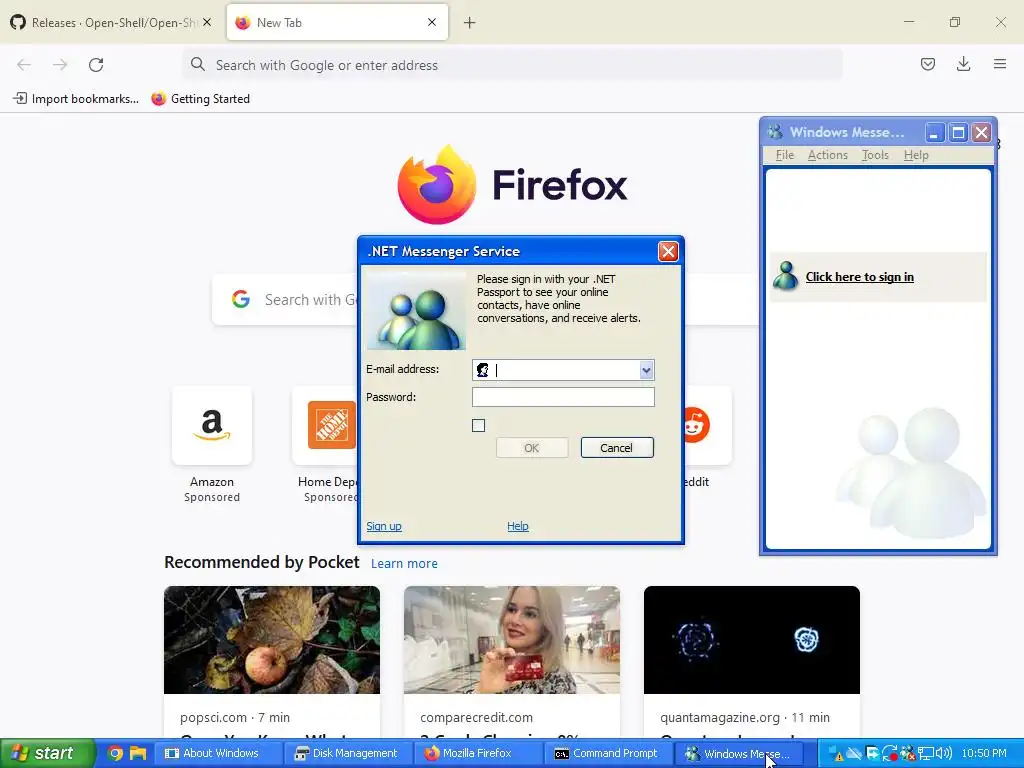Open the Help link in sign-in dialog
The height and width of the screenshot is (768, 1024).
tap(518, 526)
